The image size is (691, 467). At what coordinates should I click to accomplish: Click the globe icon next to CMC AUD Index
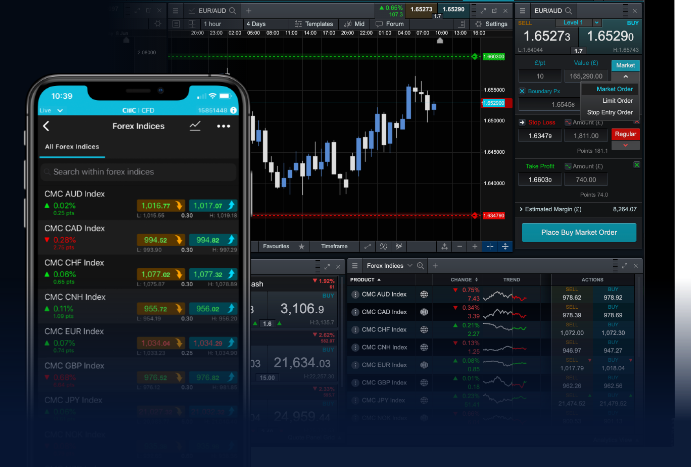(424, 294)
